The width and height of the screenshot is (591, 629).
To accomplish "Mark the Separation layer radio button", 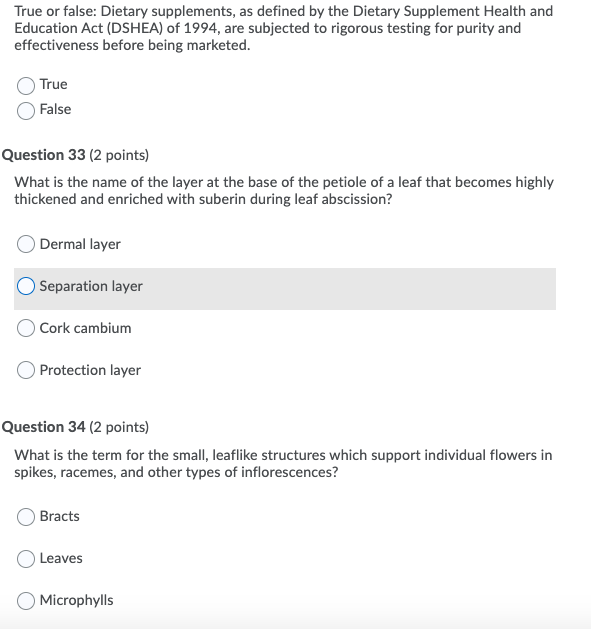I will 26,286.
